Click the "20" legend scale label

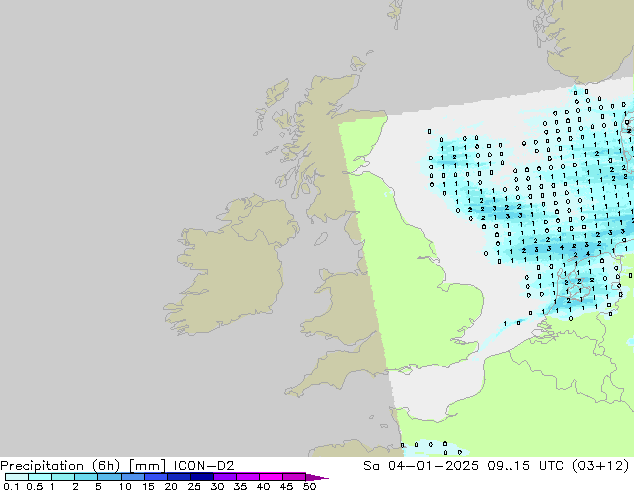tap(171, 486)
